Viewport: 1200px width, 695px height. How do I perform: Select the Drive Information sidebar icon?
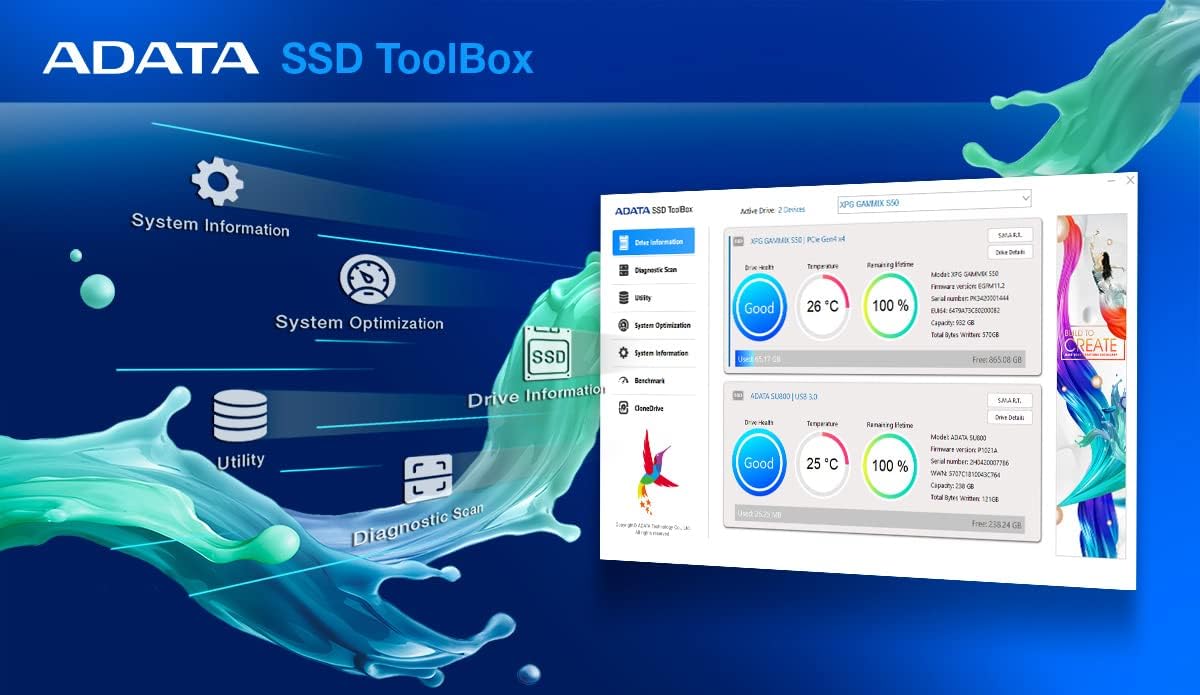pyautogui.click(x=624, y=242)
